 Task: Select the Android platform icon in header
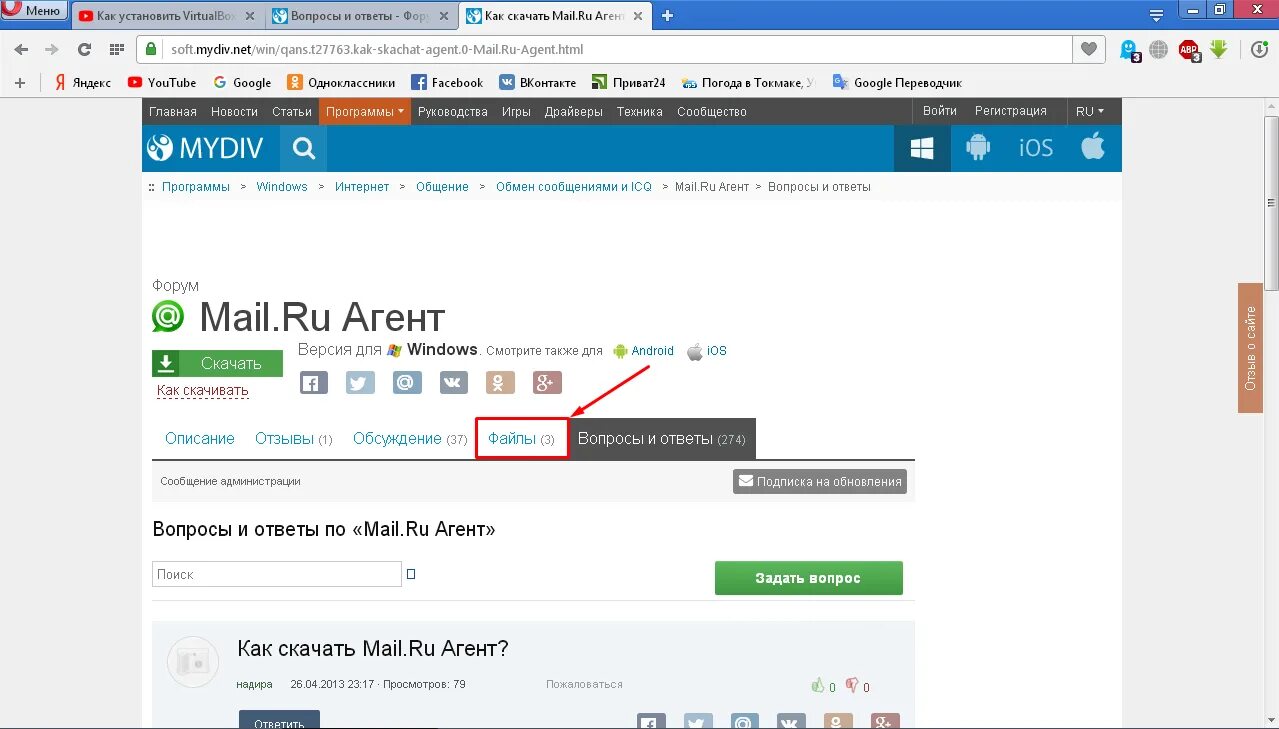pyautogui.click(x=978, y=148)
